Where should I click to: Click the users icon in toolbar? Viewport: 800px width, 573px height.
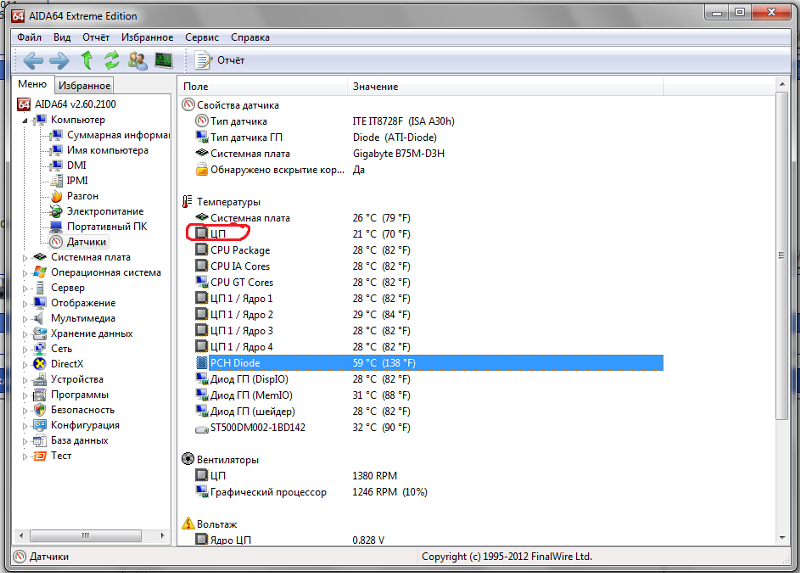[x=137, y=61]
